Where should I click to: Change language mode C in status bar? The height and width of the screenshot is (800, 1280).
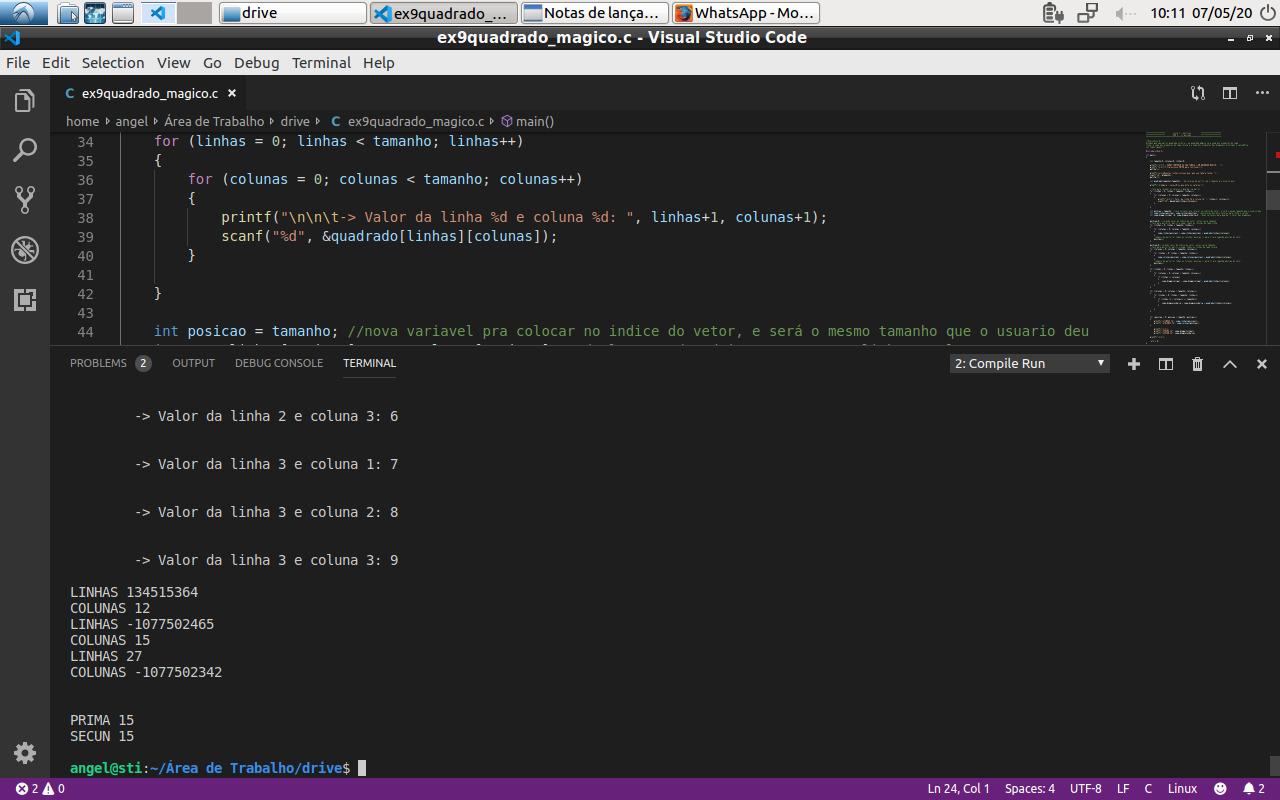[x=1148, y=788]
